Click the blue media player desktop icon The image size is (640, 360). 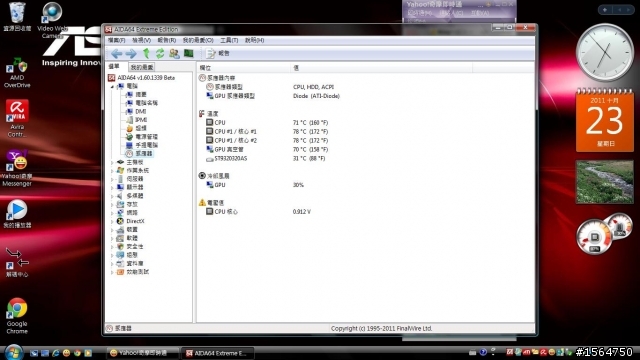click(x=17, y=214)
